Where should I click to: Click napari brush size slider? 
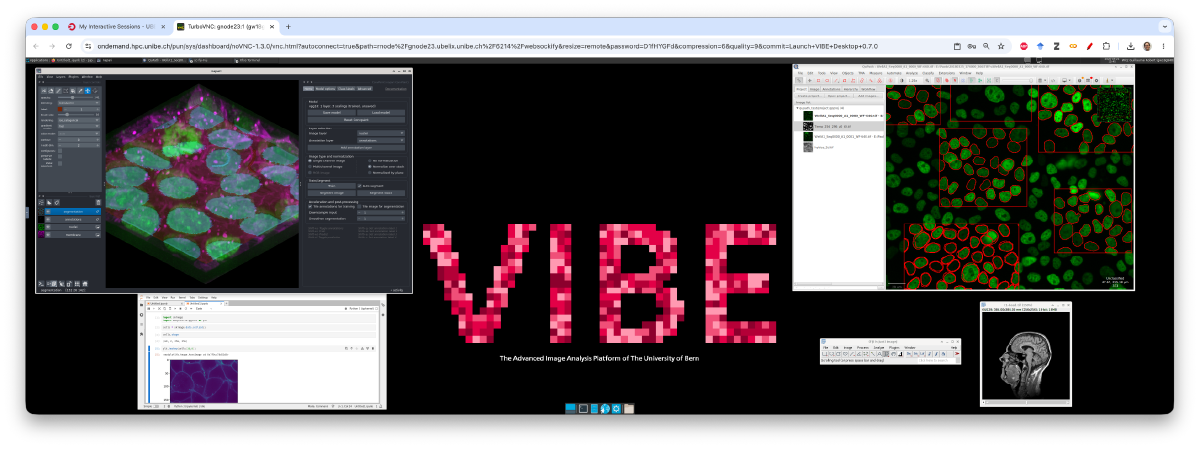coord(78,115)
